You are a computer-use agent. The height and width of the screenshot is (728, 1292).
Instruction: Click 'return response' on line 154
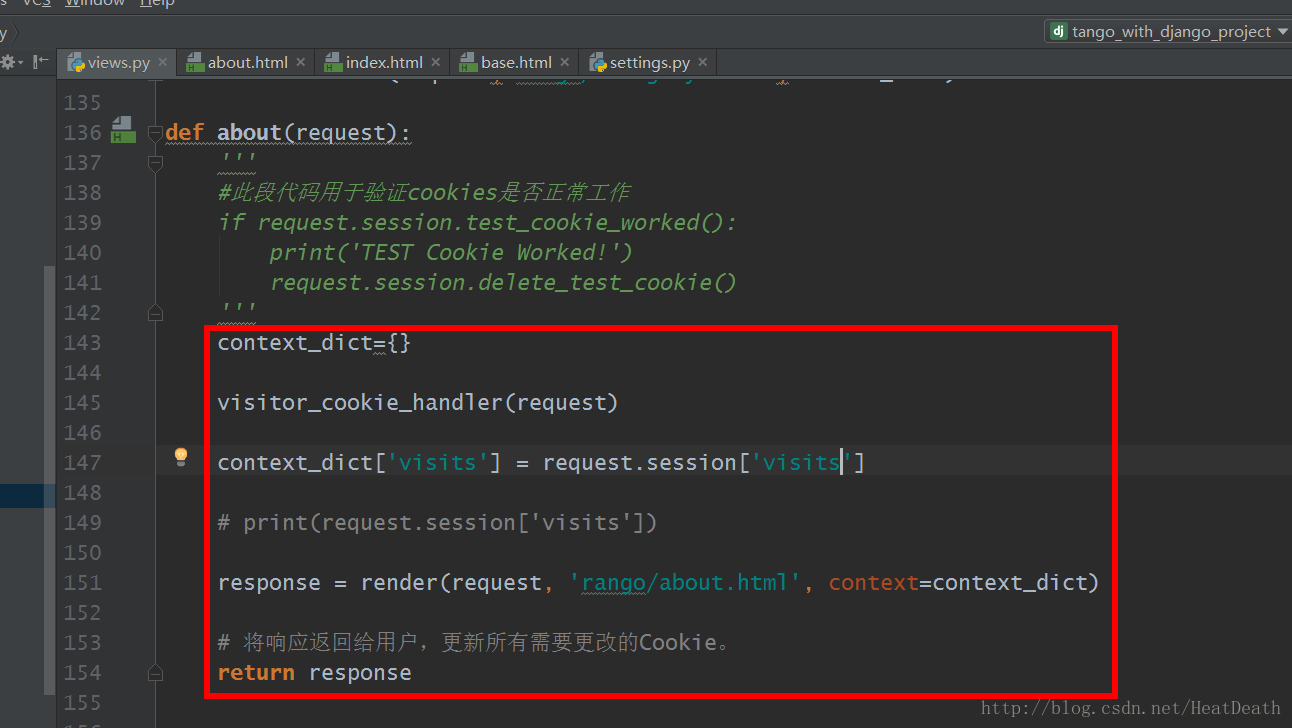(314, 672)
